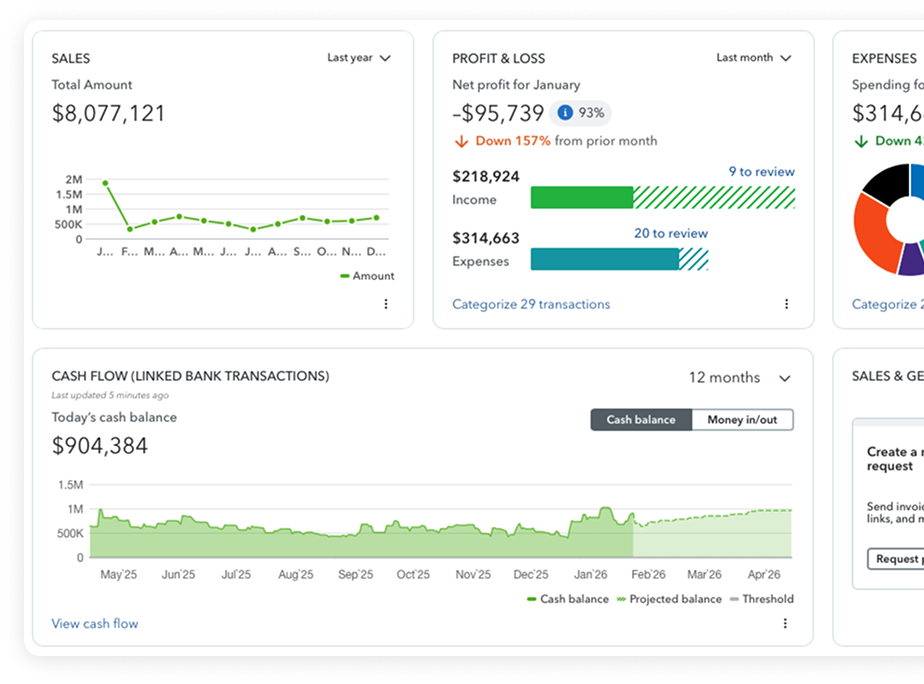Click the green Amount legend marker
Screen dimensions: 924x684
(345, 276)
